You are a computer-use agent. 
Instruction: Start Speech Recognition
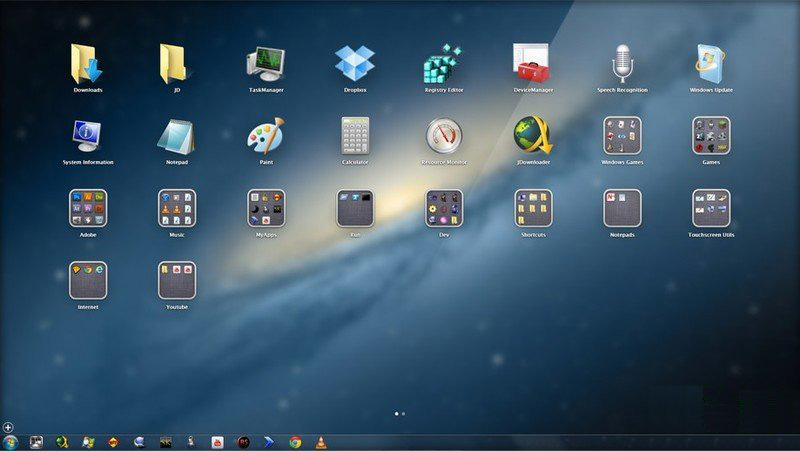(622, 63)
